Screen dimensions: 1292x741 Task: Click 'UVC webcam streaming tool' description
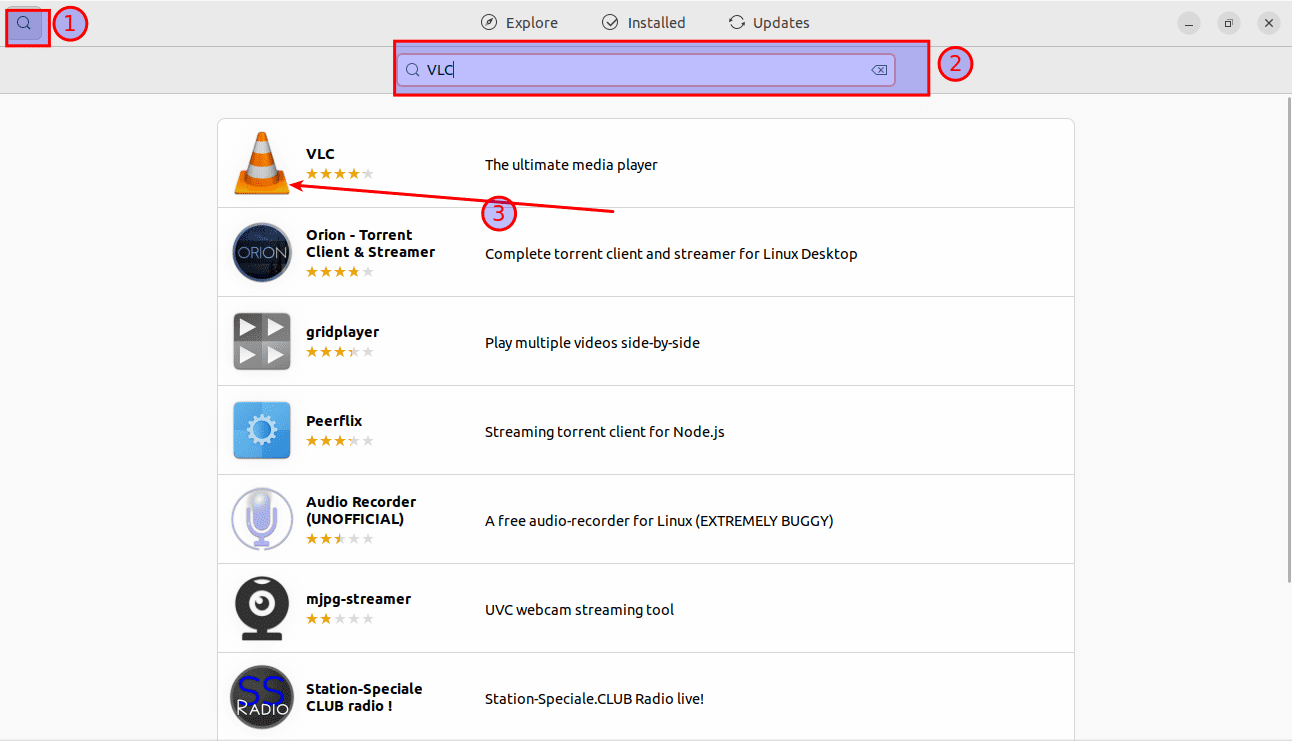[x=579, y=610]
